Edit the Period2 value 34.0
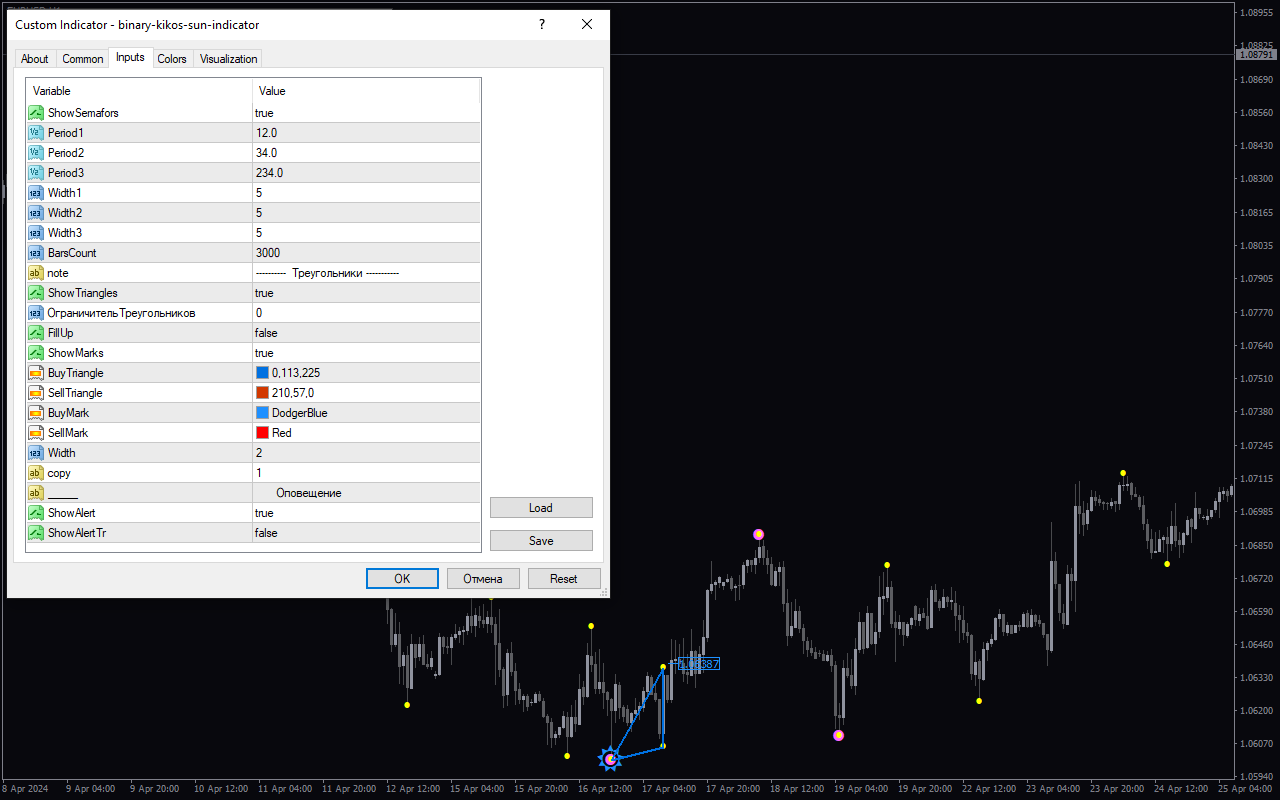Screen dimensions: 1280x800 click(366, 153)
